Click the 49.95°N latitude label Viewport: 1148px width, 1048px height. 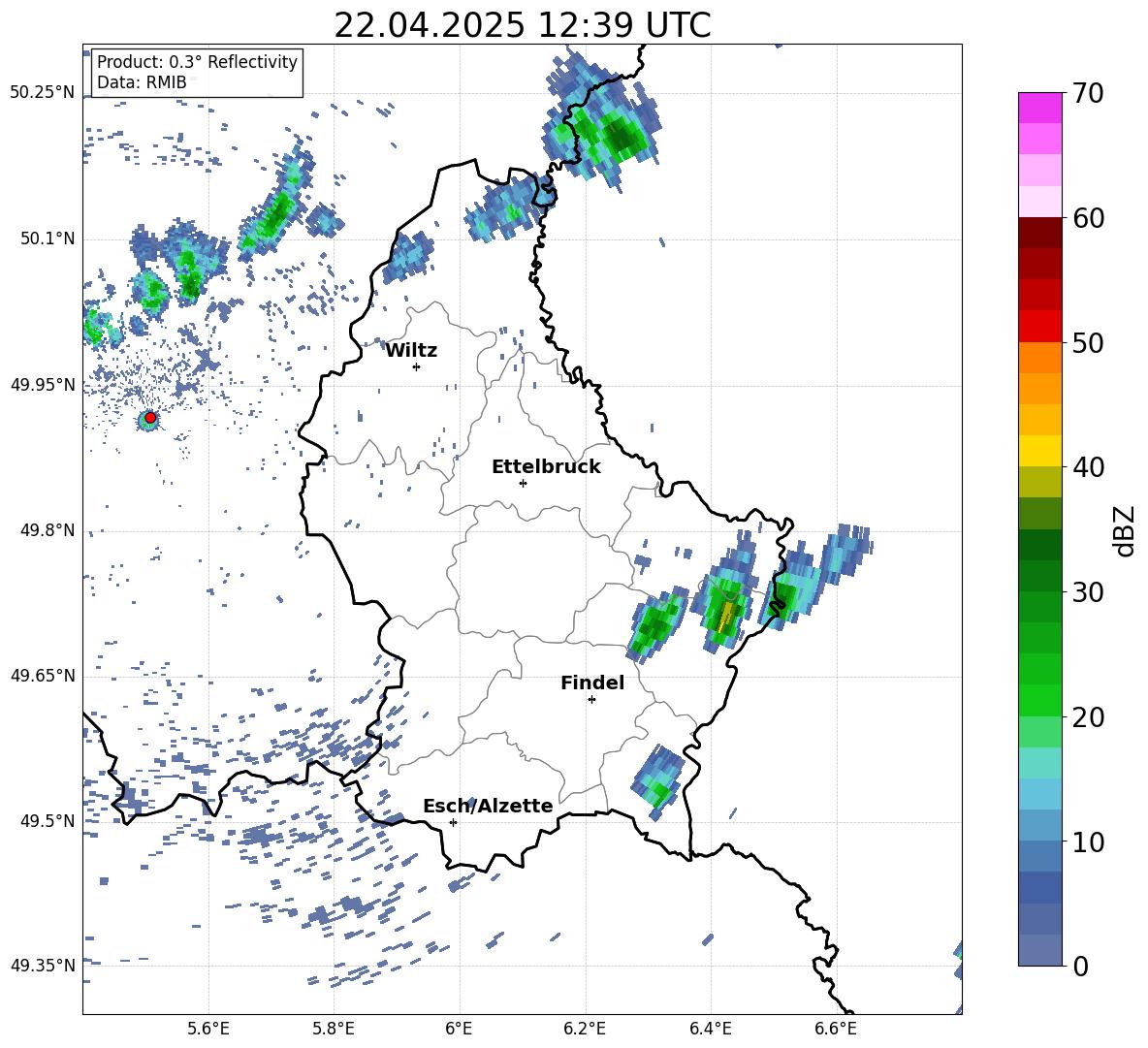(x=43, y=385)
